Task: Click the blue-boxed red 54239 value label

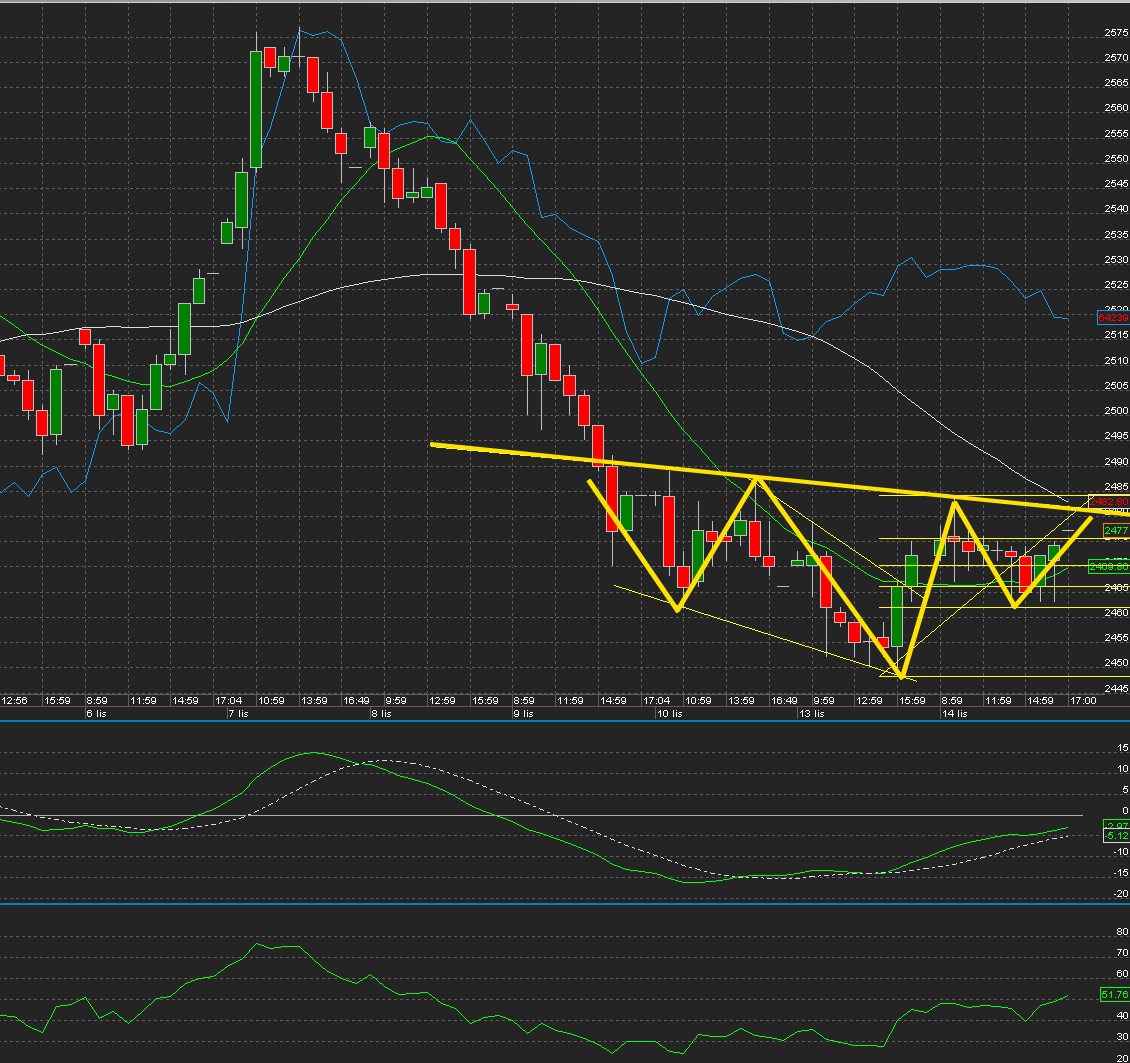Action: pos(1113,317)
